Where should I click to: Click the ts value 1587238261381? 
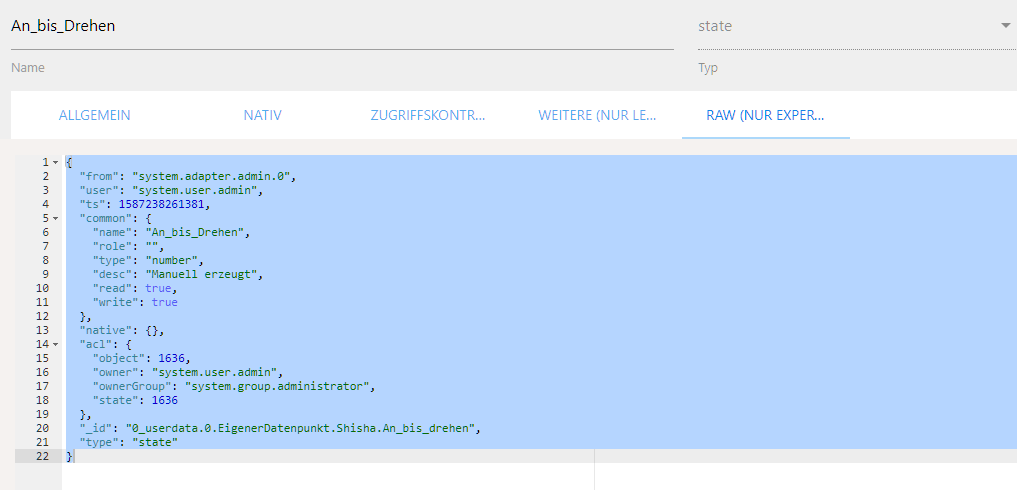click(161, 204)
